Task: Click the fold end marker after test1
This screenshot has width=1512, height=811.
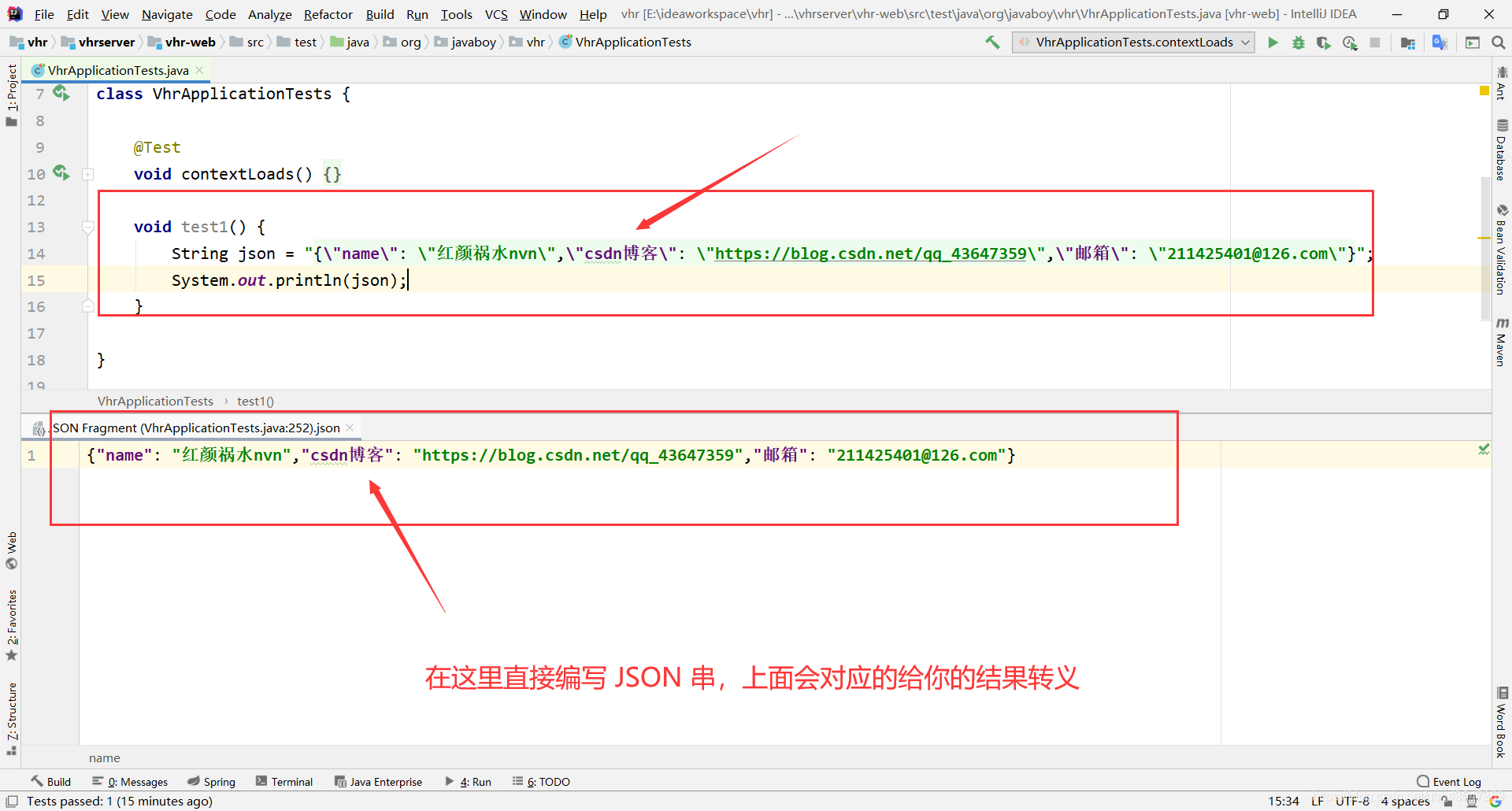Action: tap(88, 306)
